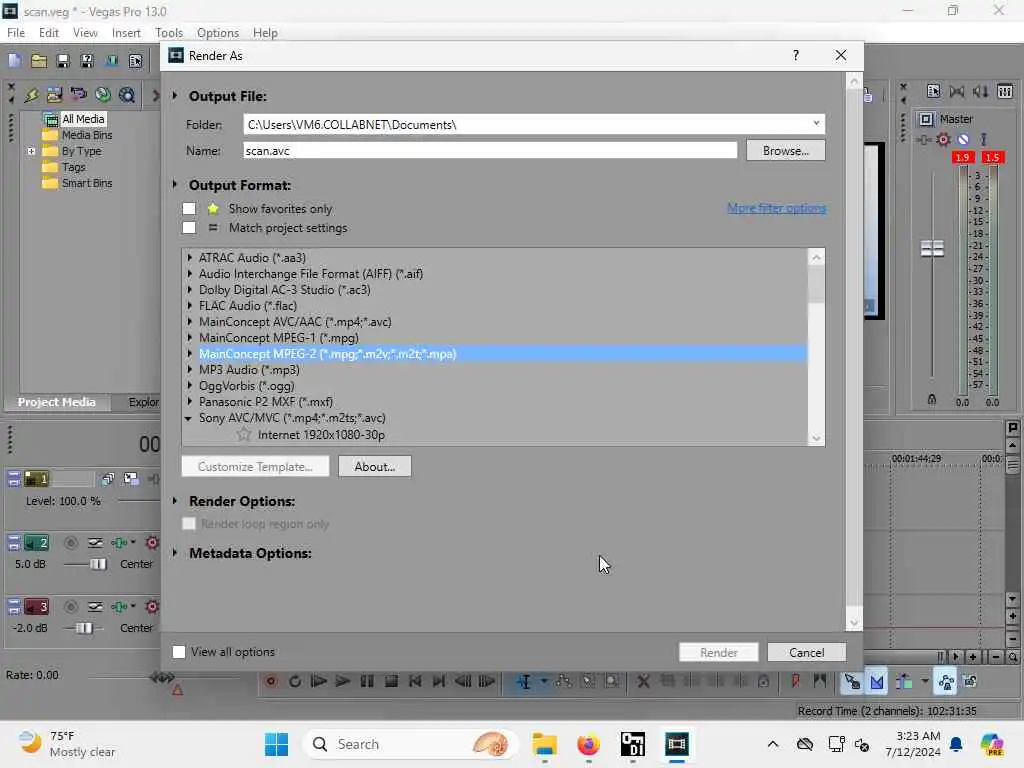Screen dimensions: 1024x768
Task: Open the View menu
Action: click(x=85, y=33)
